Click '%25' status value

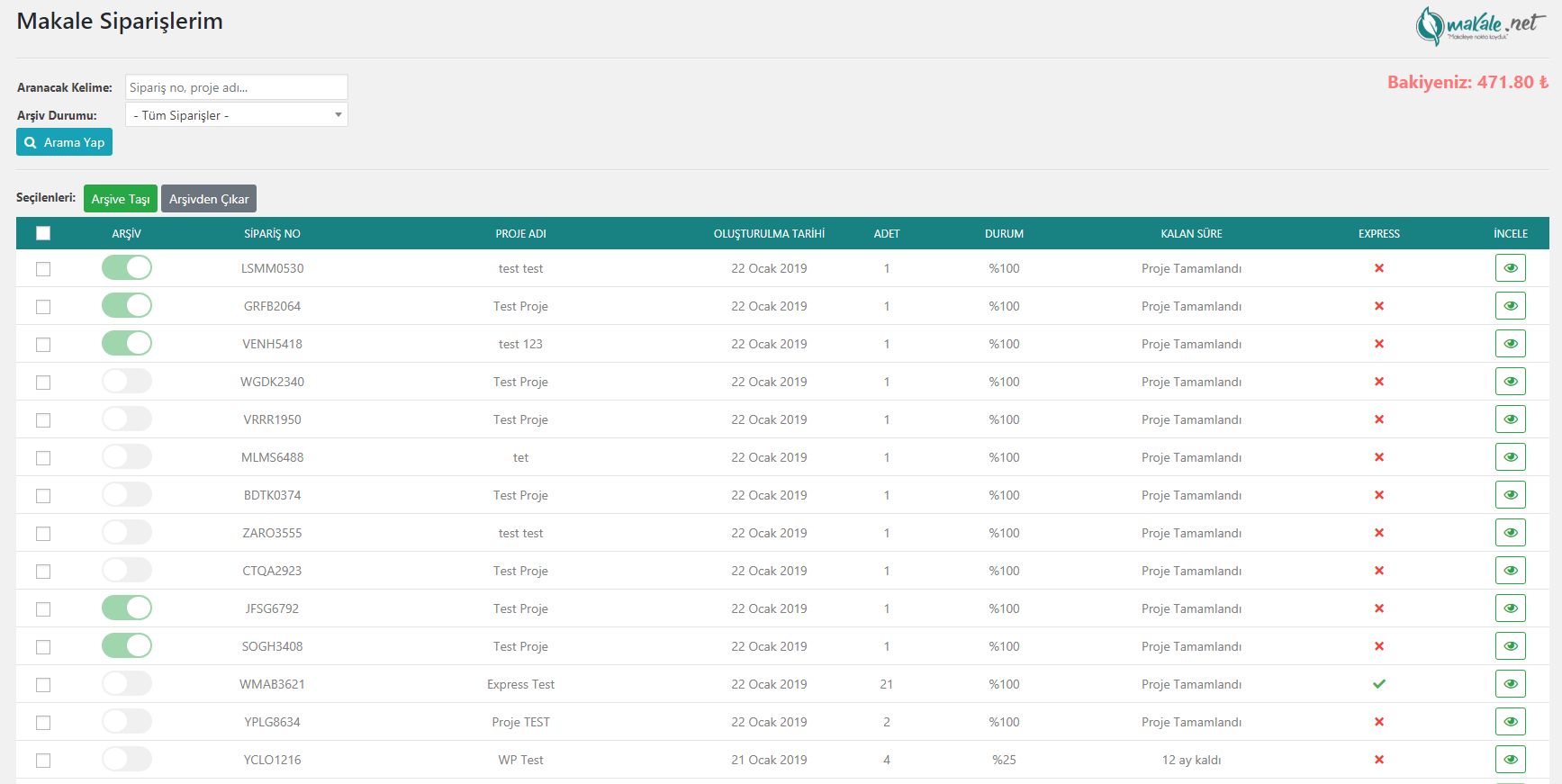click(1004, 760)
